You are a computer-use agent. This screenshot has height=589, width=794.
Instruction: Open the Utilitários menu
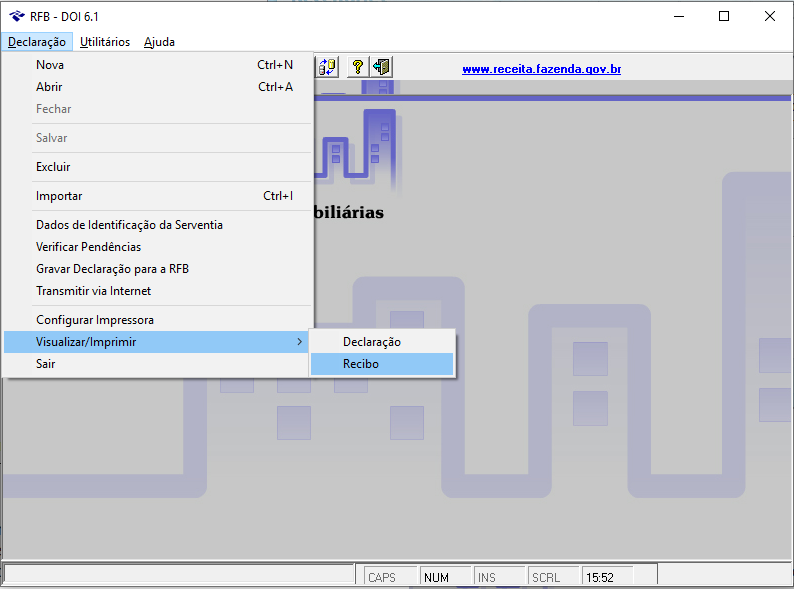[105, 42]
